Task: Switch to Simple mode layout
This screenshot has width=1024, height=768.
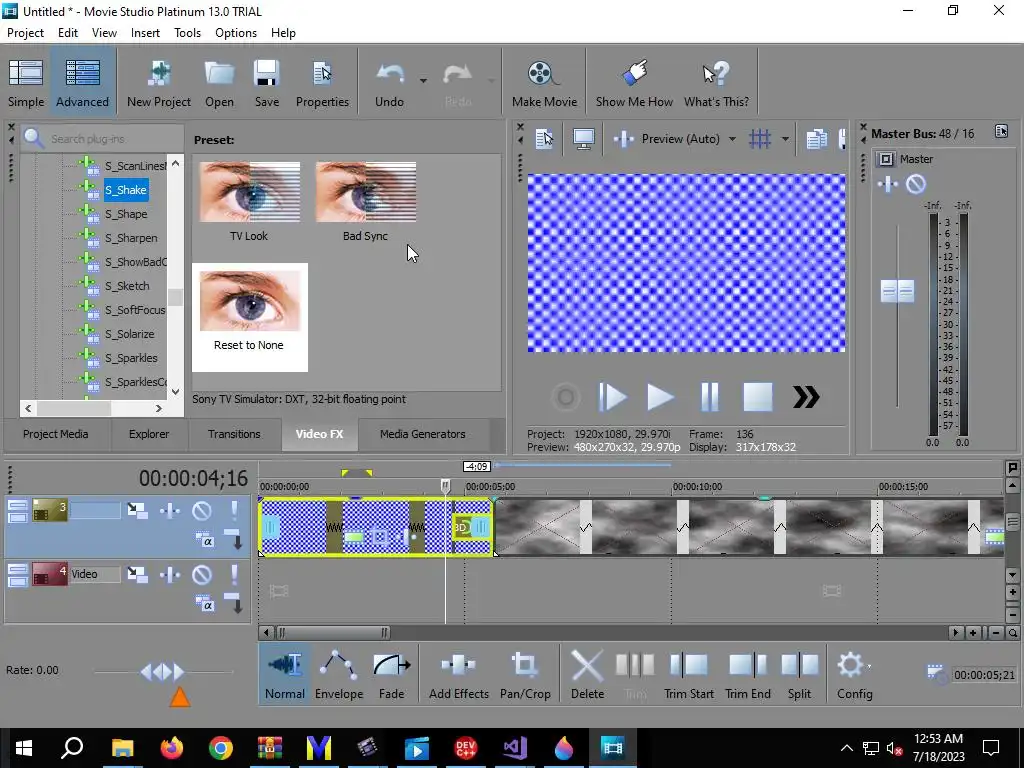Action: pyautogui.click(x=26, y=83)
